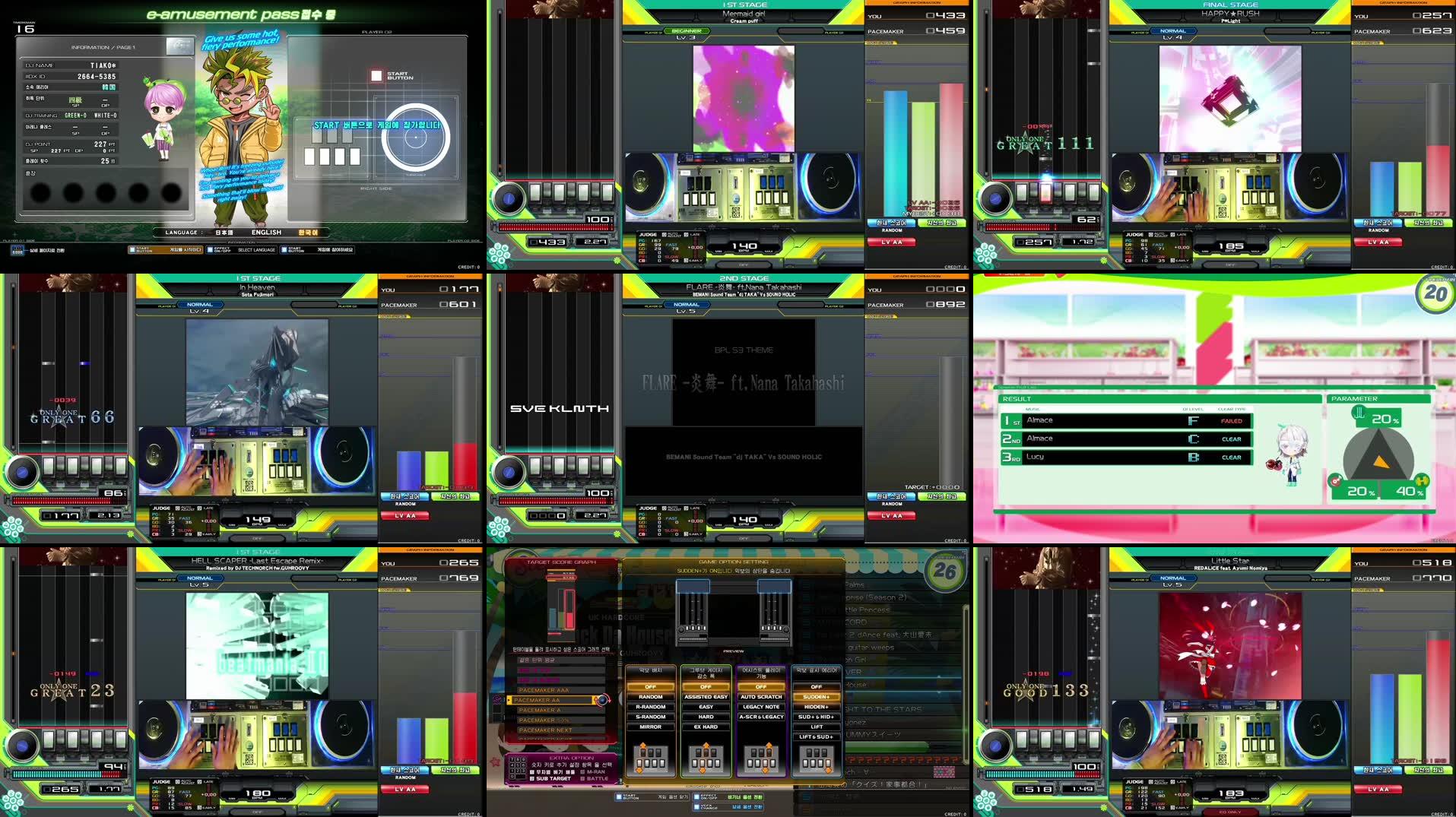Click the numeric keypad icon in EXTRA OPTION panel
This screenshot has height=817, width=1456.
click(517, 768)
